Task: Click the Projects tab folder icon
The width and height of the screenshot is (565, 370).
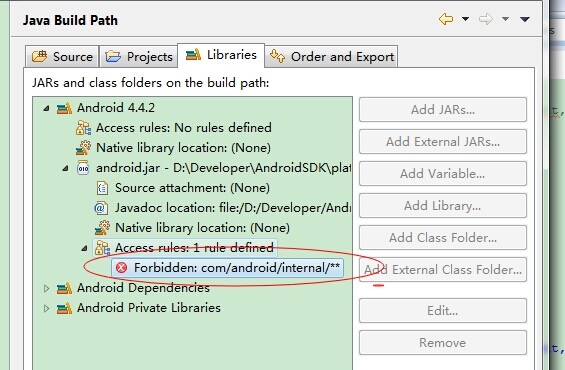Action: click(113, 57)
